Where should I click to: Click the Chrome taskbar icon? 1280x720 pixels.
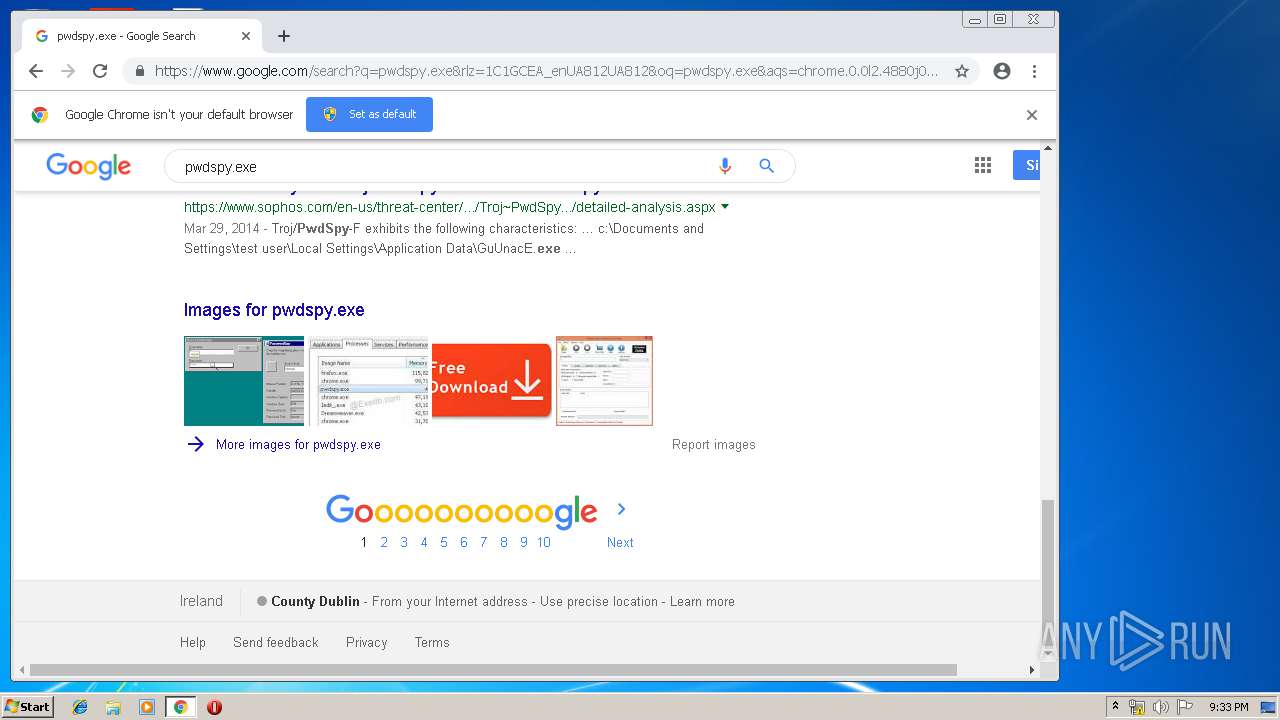tap(181, 707)
